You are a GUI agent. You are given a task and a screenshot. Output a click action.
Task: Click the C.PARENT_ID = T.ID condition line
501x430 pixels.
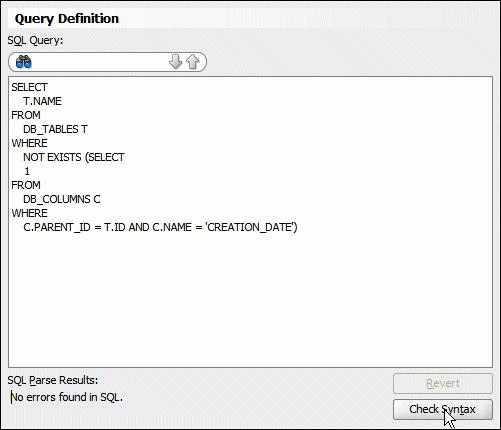point(160,227)
